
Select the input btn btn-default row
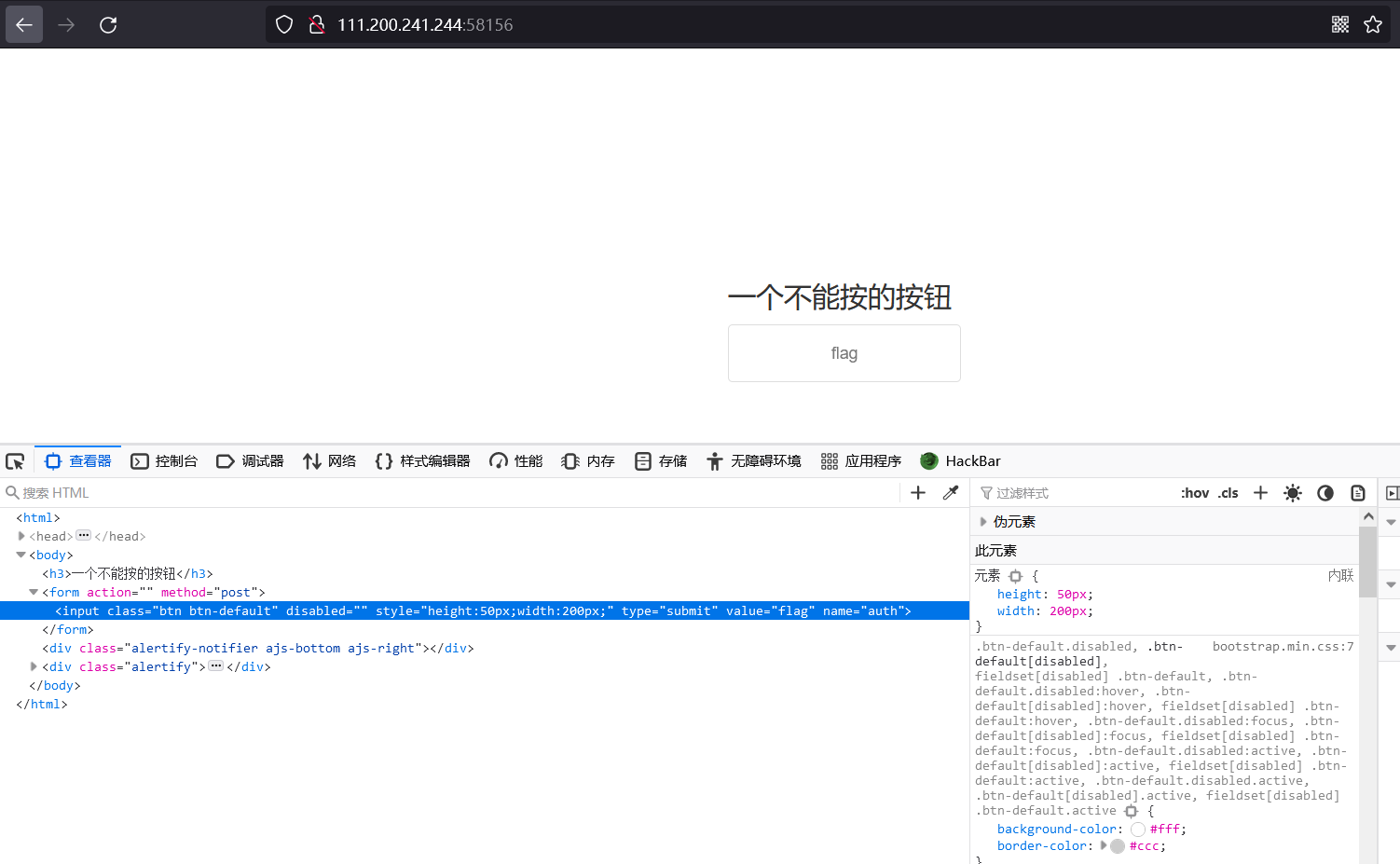485,610
